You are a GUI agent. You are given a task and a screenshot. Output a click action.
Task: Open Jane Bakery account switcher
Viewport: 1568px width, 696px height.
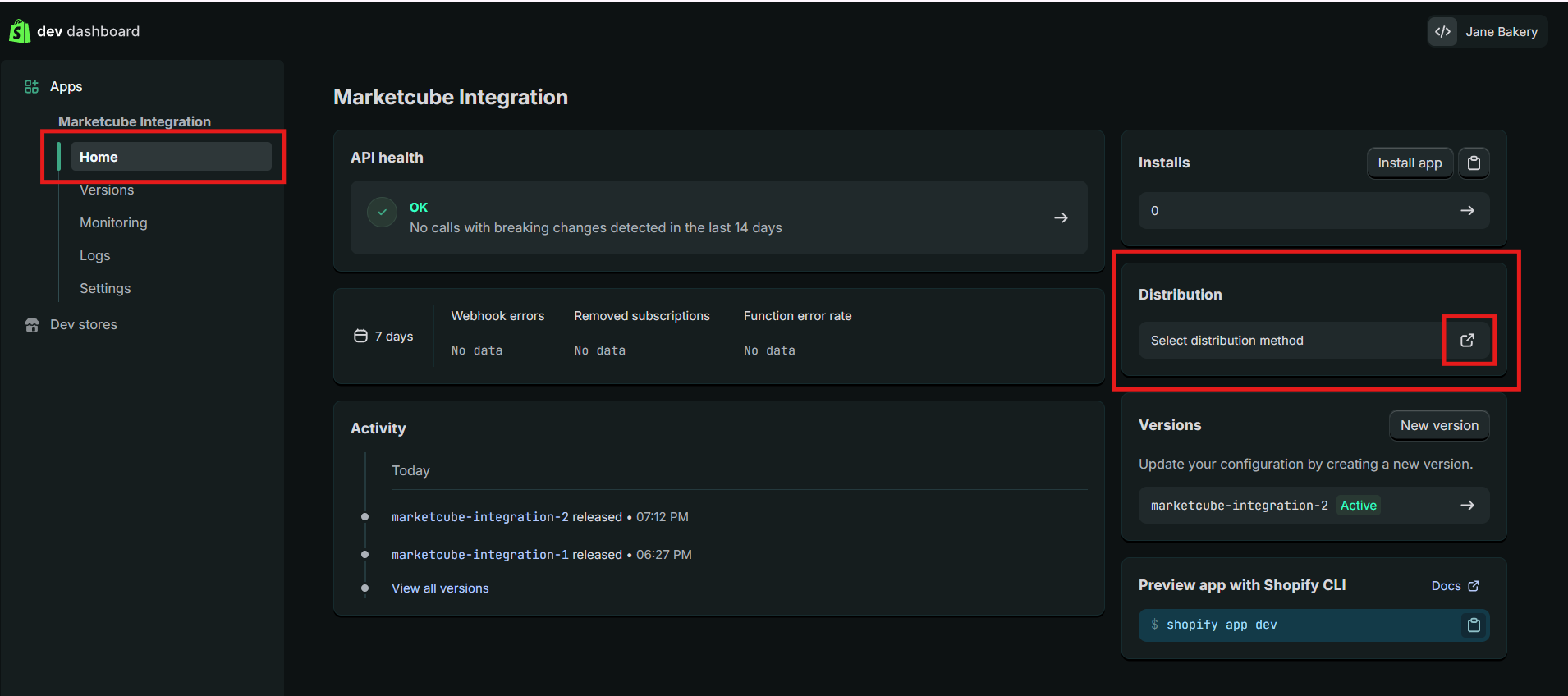click(1488, 32)
